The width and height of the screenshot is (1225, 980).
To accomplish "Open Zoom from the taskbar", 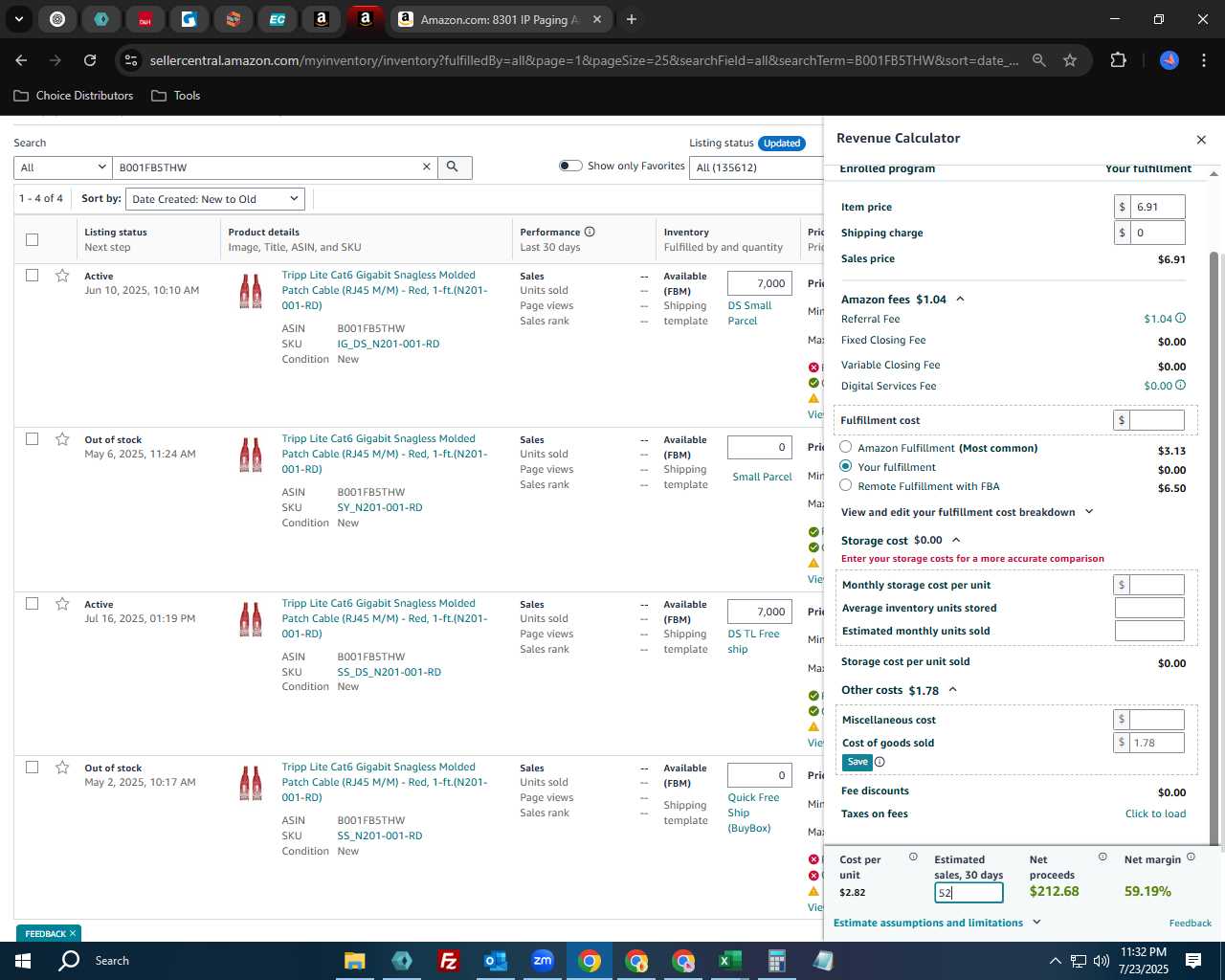I will [x=542, y=961].
